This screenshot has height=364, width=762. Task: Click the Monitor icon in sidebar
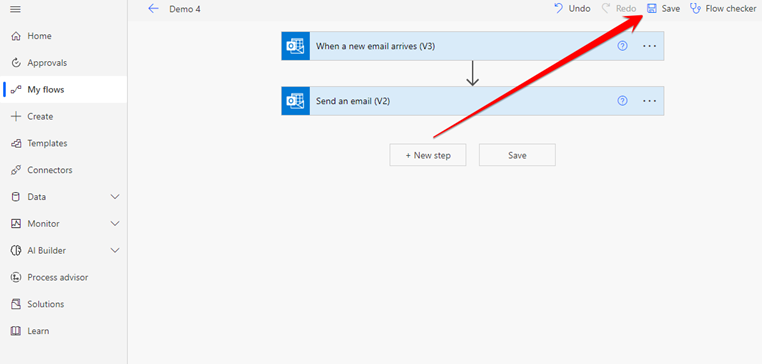[16, 224]
